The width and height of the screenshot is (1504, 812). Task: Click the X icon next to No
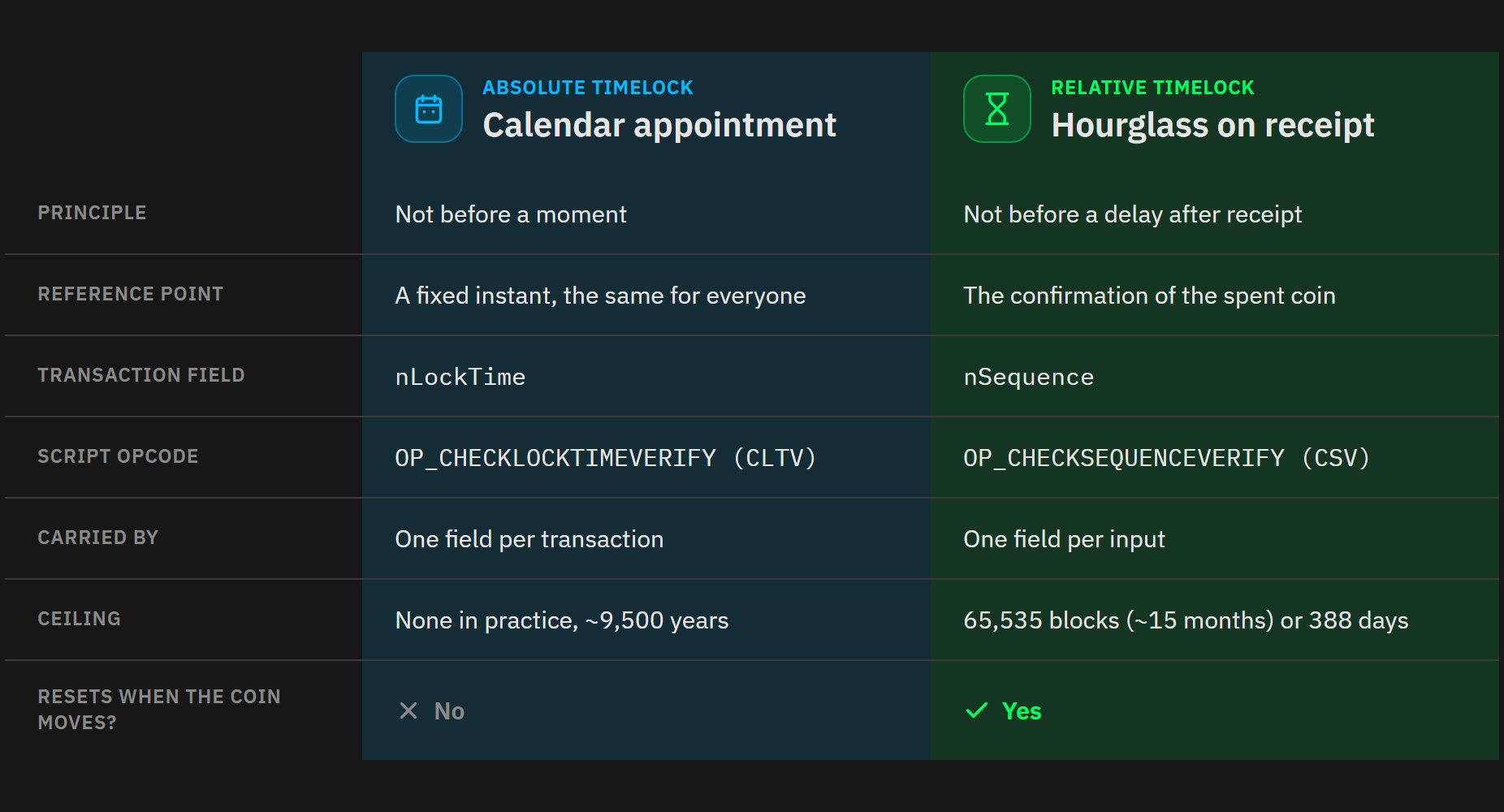click(408, 711)
